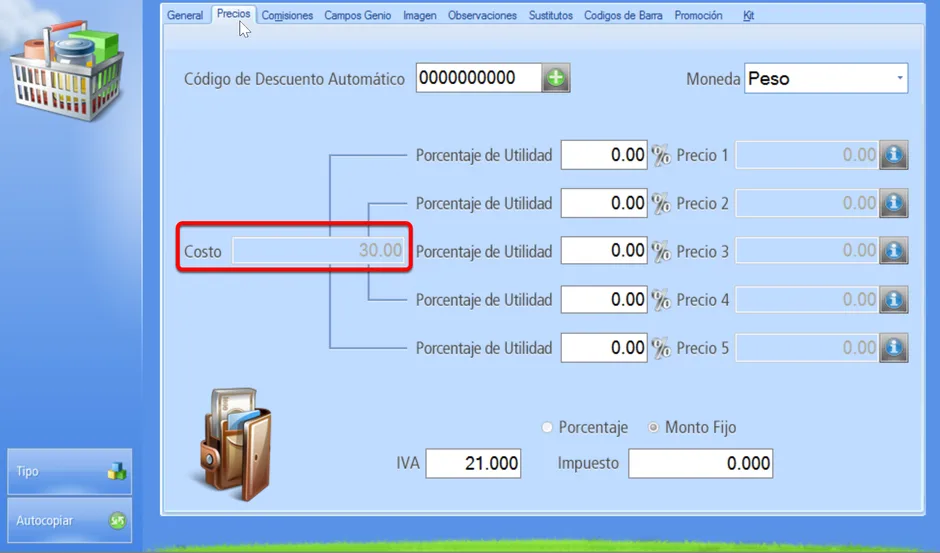
Task: Click the percent icon next to Precio 4
Action: tap(661, 299)
